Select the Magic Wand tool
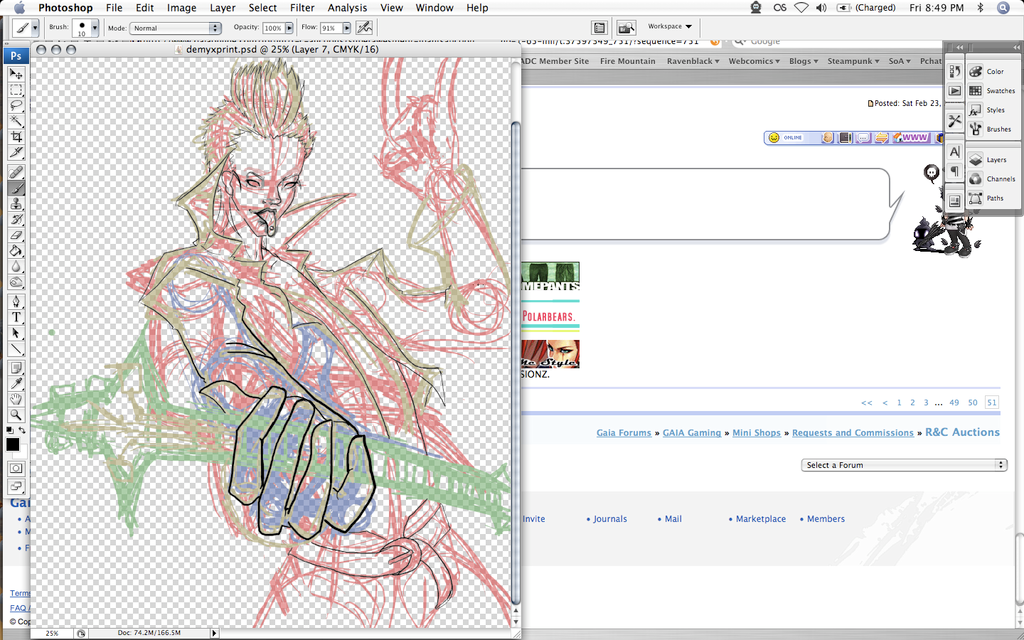Viewport: 1024px width, 640px height. point(16,121)
